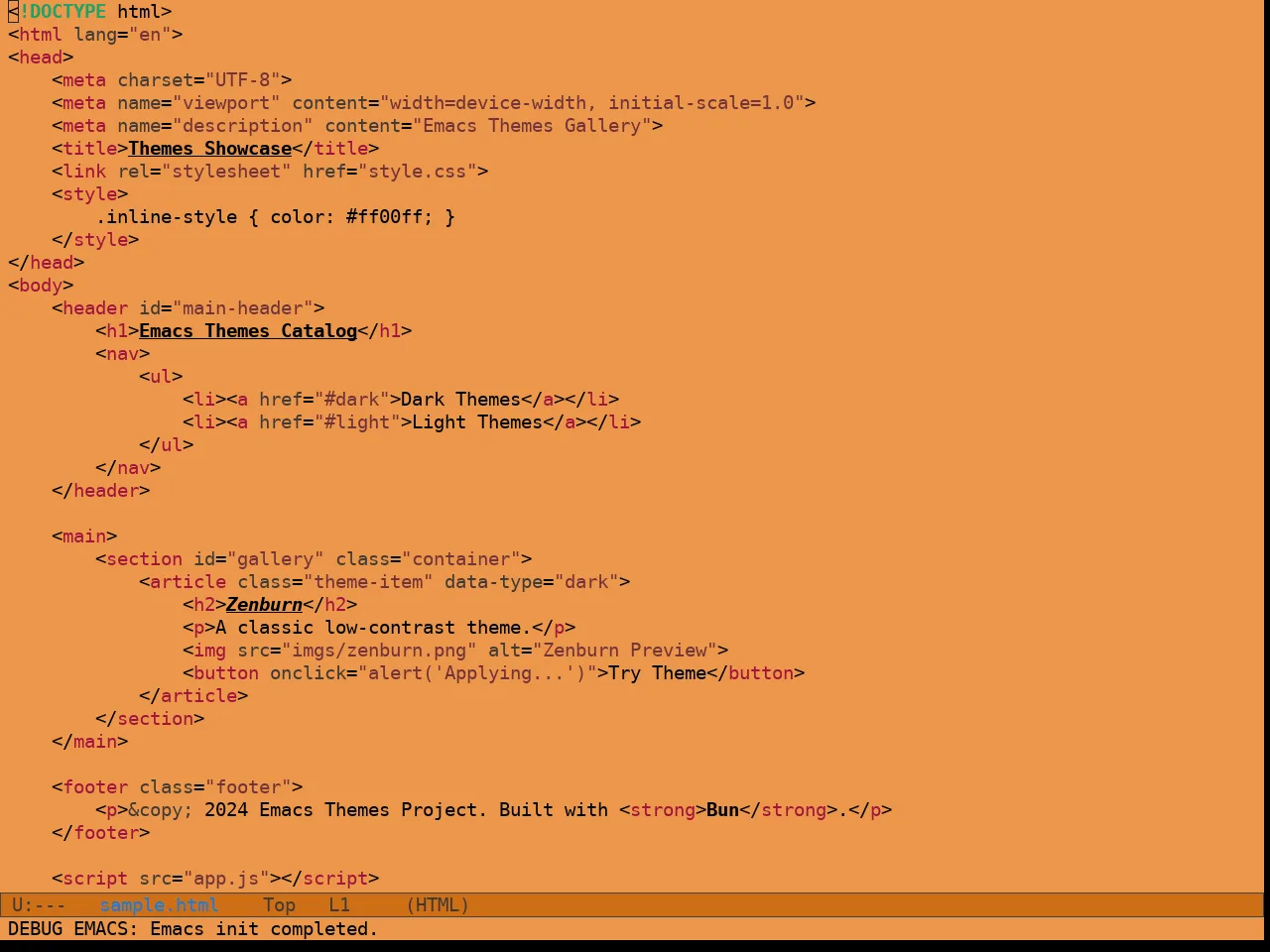Click the L1 line number indicator
Image resolution: width=1270 pixels, height=952 pixels.
(339, 904)
